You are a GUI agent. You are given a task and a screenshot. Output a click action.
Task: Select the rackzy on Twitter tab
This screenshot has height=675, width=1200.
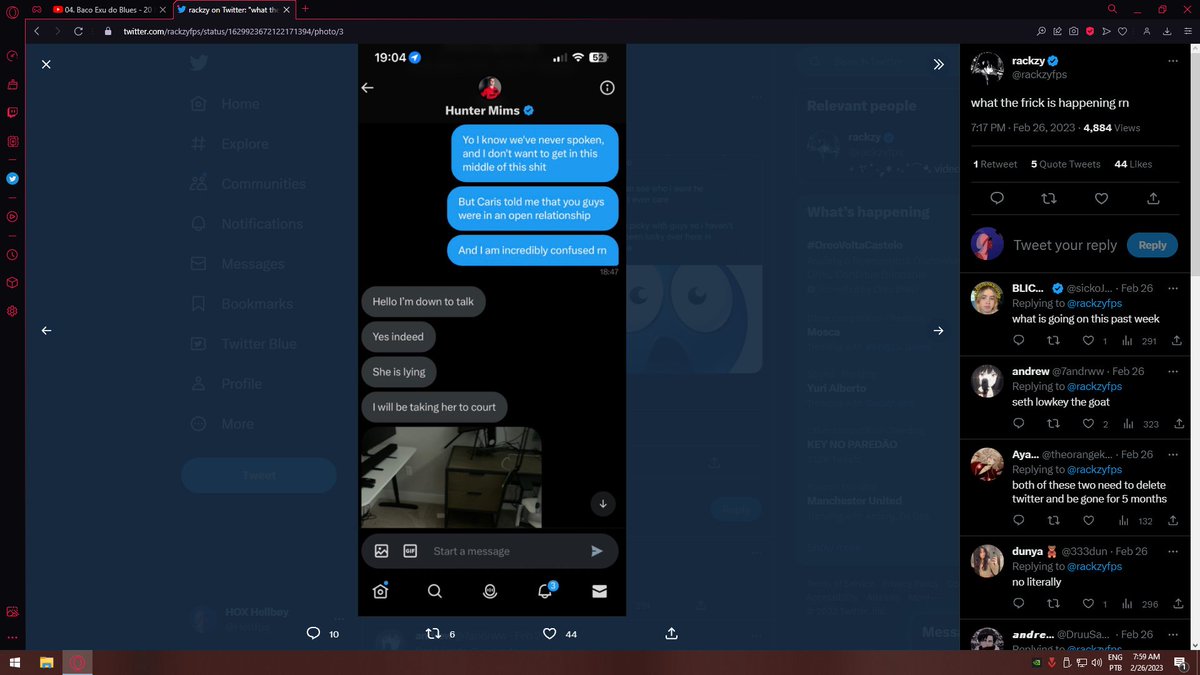(235, 9)
